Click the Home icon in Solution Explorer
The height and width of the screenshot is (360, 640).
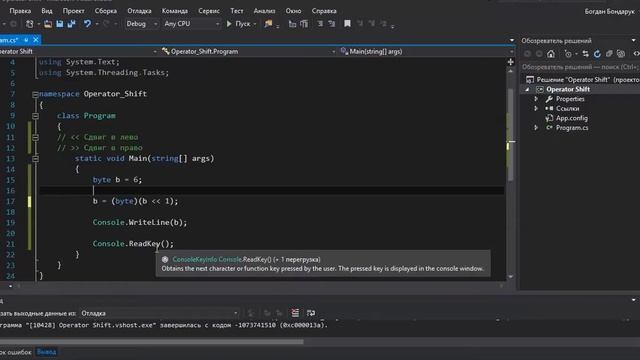coord(551,53)
